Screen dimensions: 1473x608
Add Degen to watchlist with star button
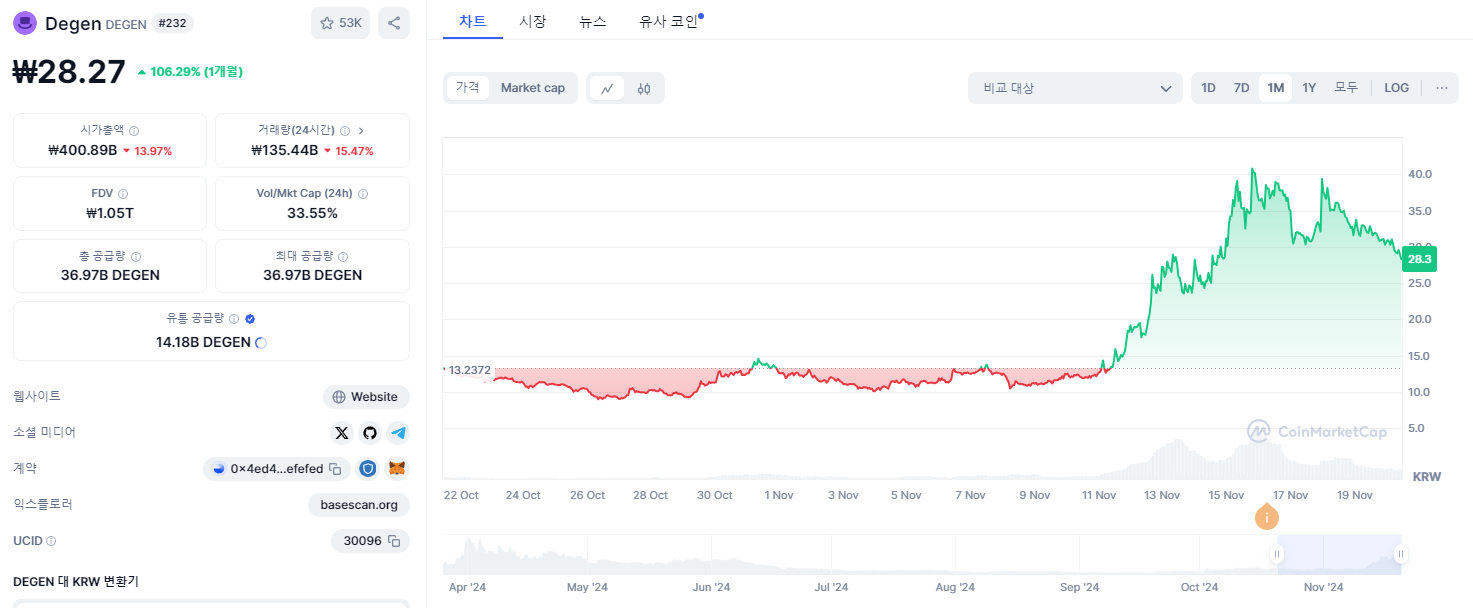pos(340,23)
